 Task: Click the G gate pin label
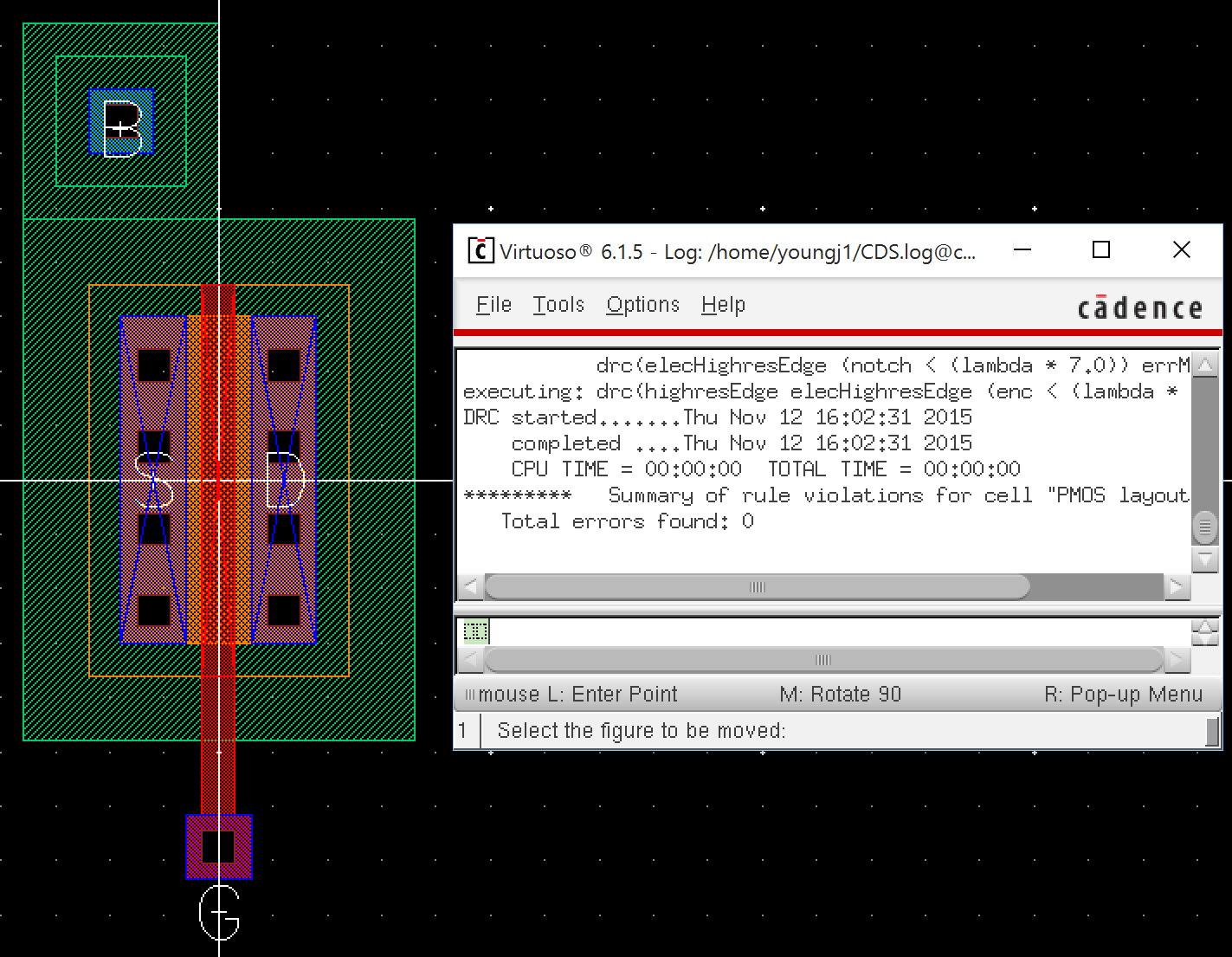tap(219, 913)
